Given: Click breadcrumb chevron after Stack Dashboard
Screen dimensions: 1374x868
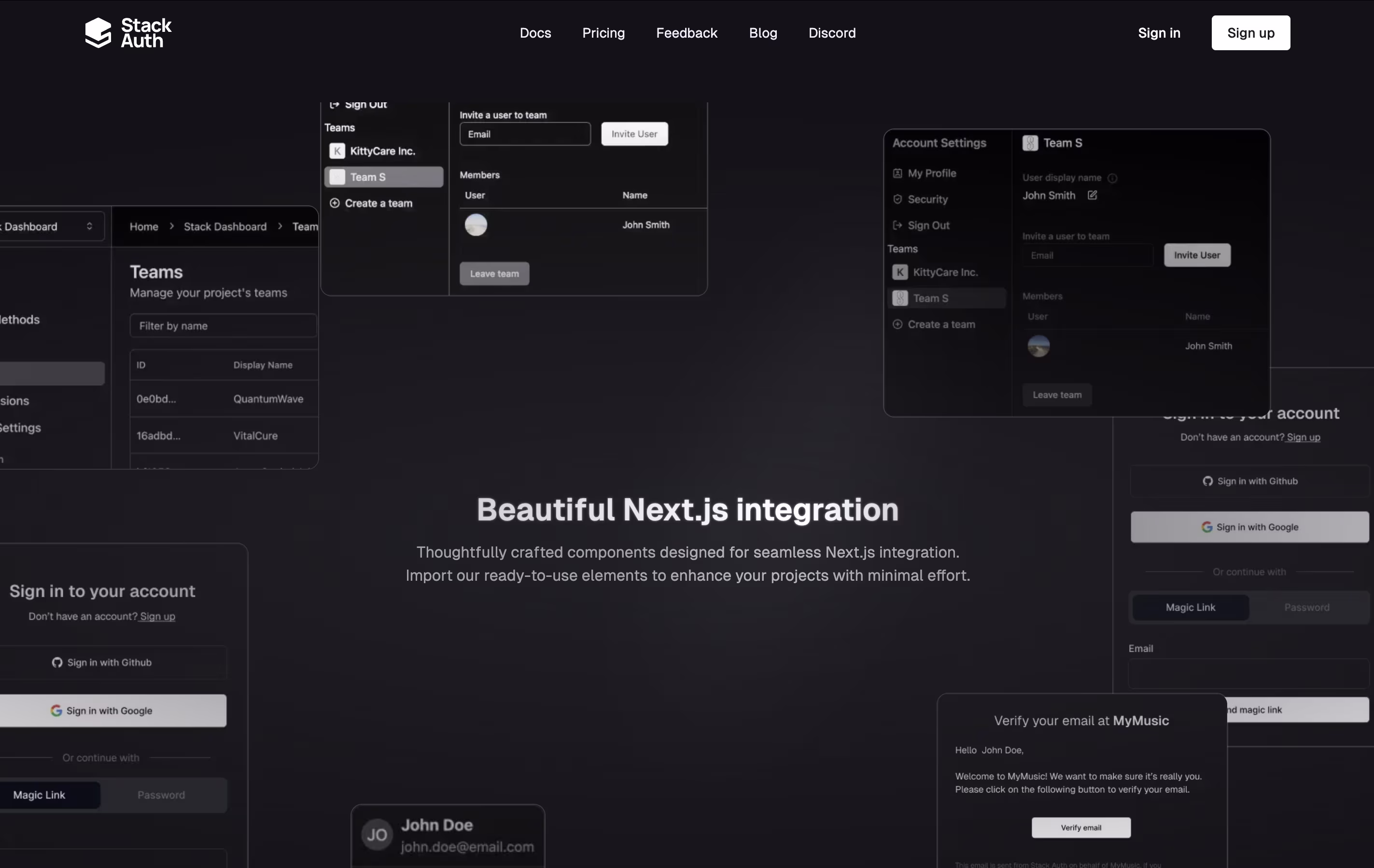Looking at the screenshot, I should (x=280, y=226).
